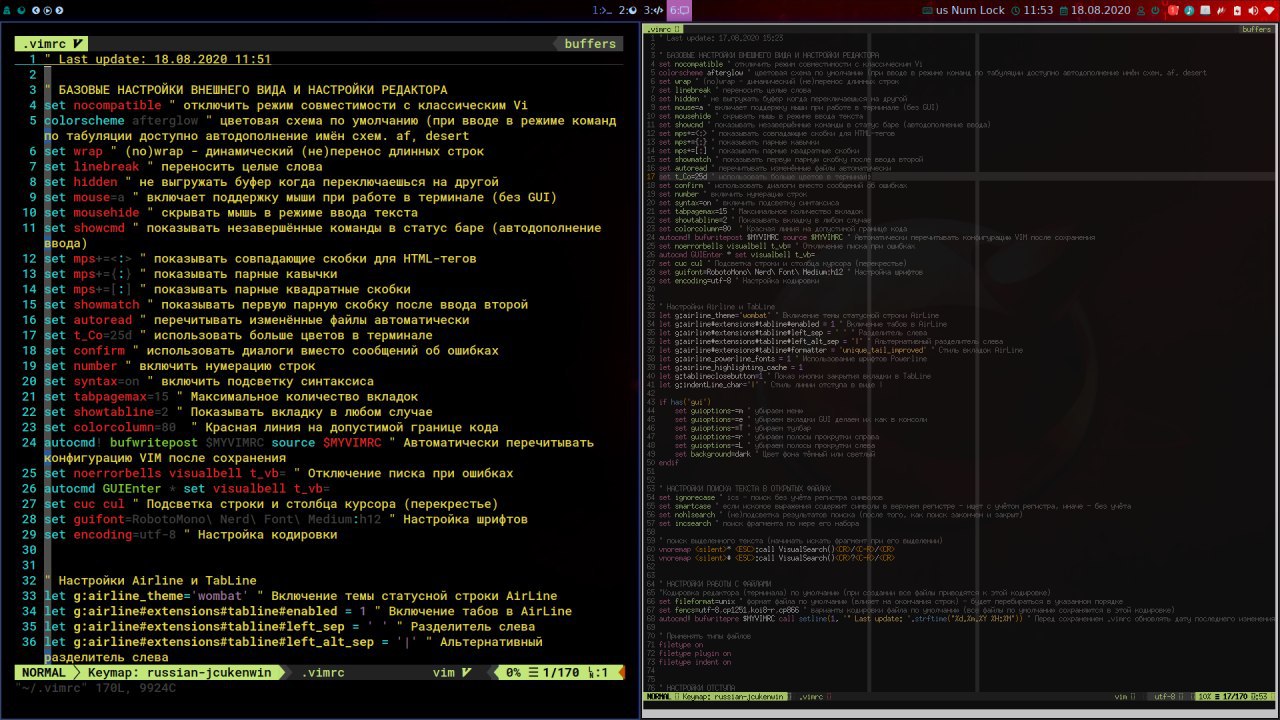Click the keyboard layout icon
This screenshot has height=720, width=1280.
tap(926, 10)
